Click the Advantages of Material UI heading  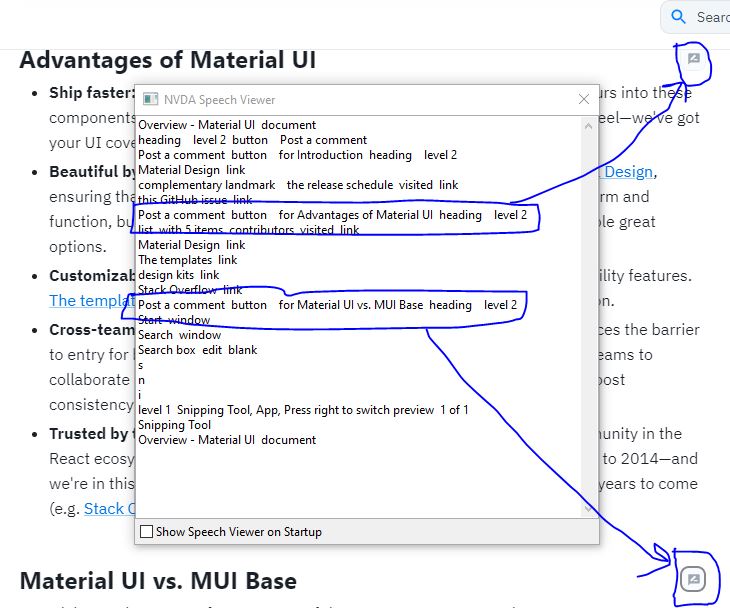(x=168, y=60)
